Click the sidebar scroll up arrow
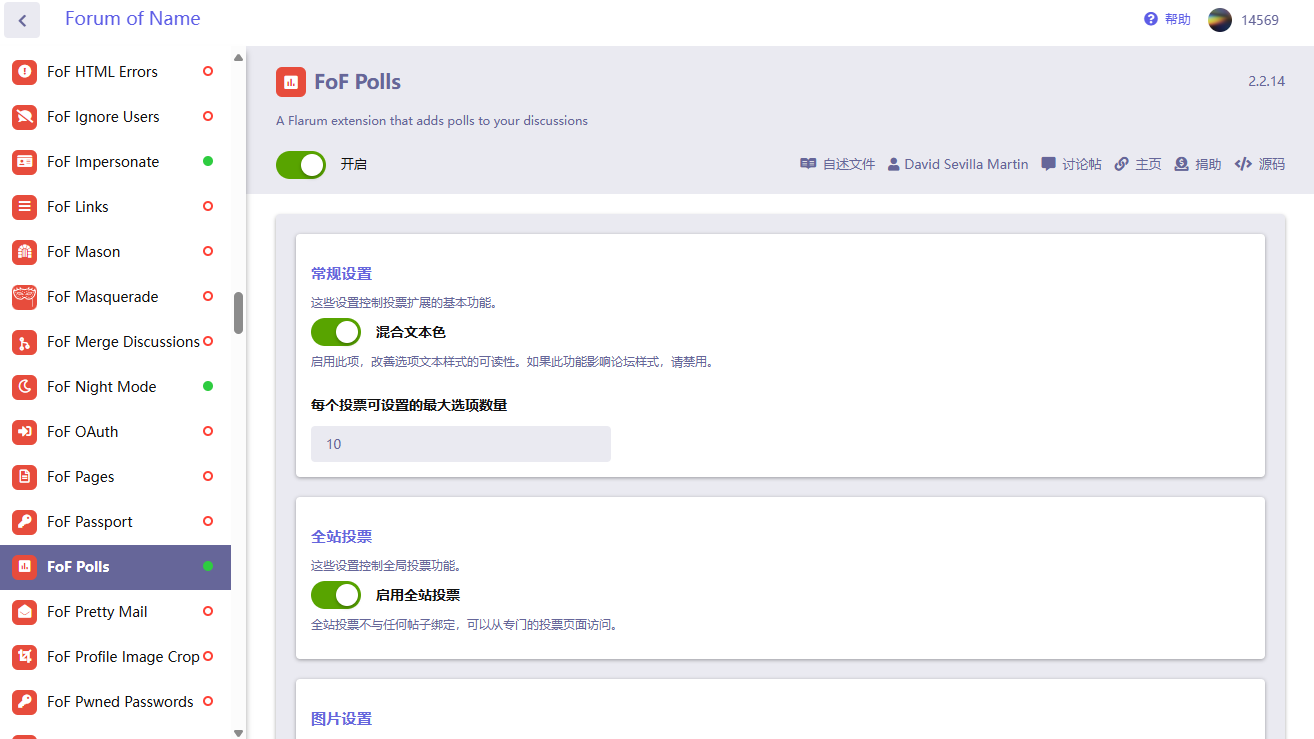This screenshot has height=739, width=1314. (238, 57)
